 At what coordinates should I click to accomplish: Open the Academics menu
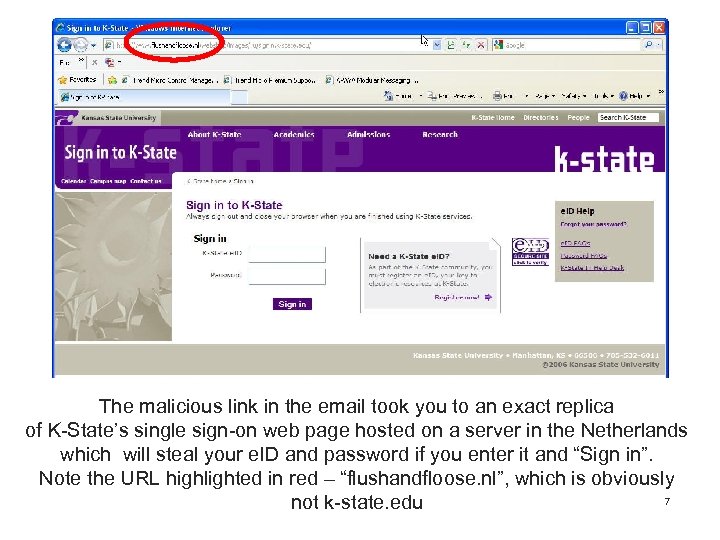294,135
